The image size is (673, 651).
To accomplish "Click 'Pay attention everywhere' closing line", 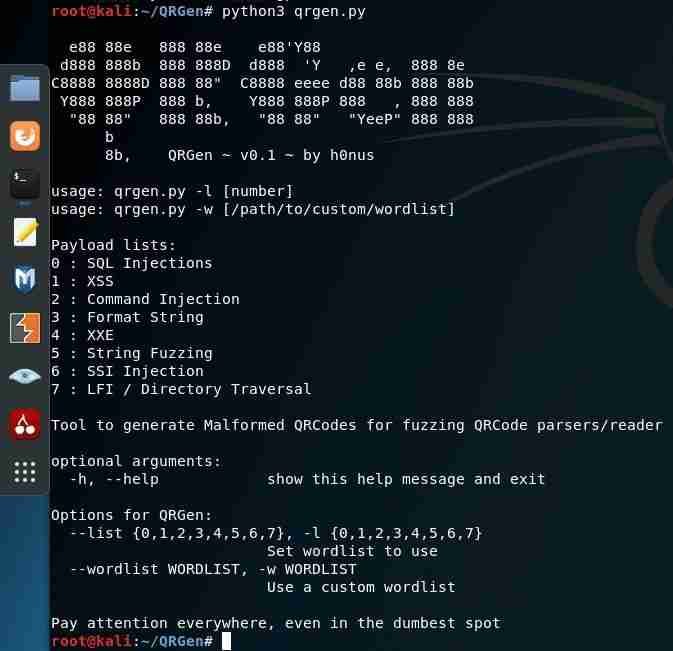I will tap(276, 623).
